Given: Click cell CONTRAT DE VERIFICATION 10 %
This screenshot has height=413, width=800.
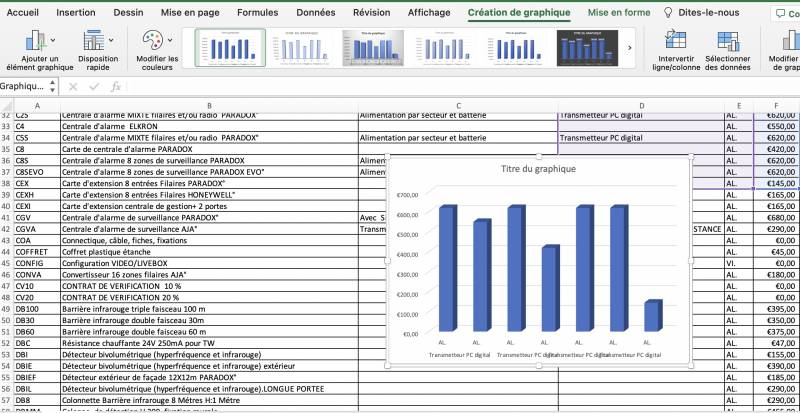Looking at the screenshot, I should coord(209,286).
